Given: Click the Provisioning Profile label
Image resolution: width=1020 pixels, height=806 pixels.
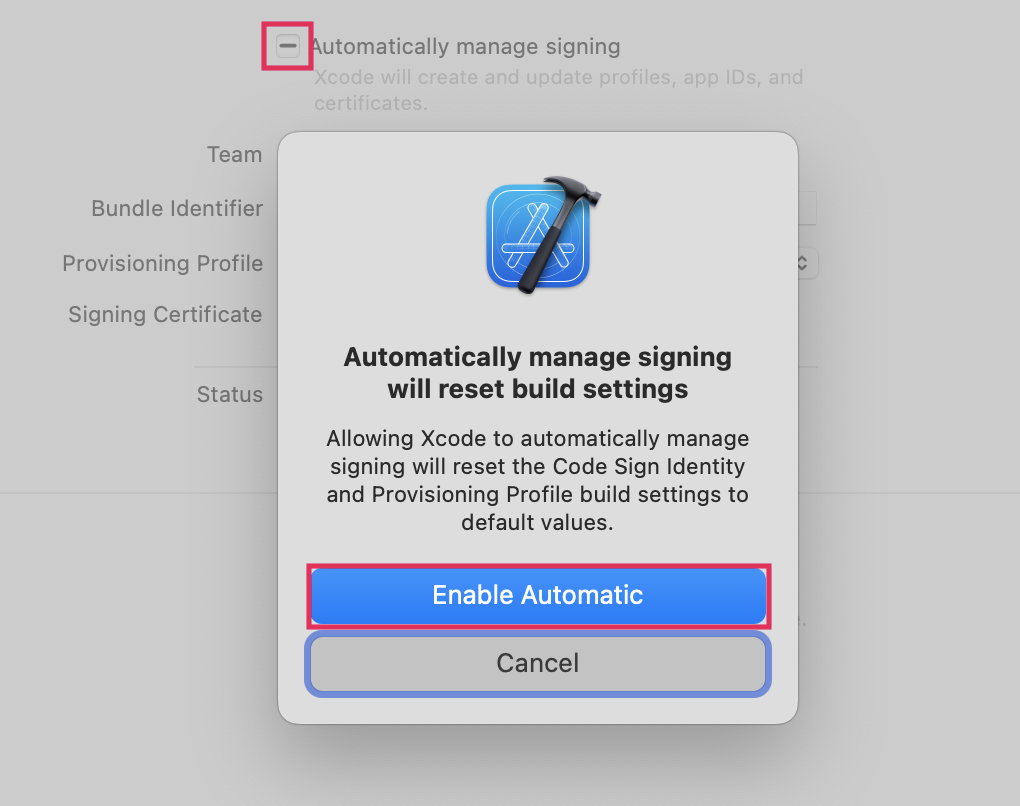Looking at the screenshot, I should (x=163, y=264).
